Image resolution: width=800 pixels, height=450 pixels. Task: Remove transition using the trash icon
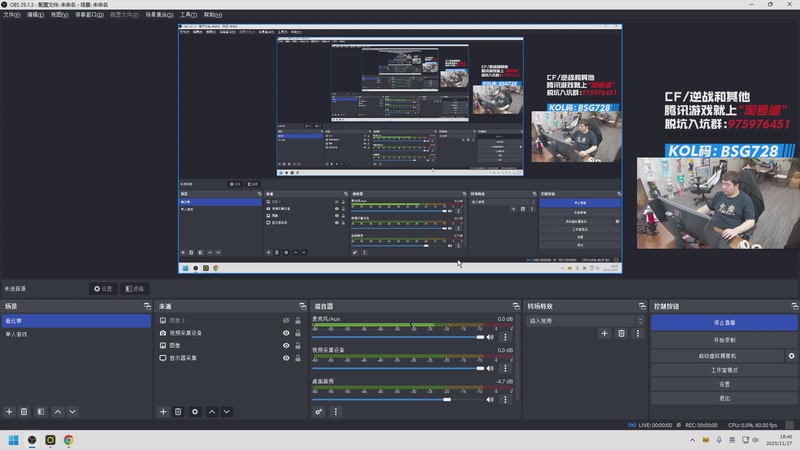pos(621,333)
